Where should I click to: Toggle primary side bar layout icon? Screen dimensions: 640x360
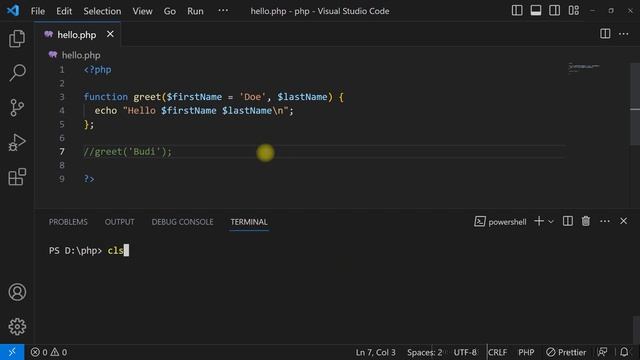(x=517, y=11)
